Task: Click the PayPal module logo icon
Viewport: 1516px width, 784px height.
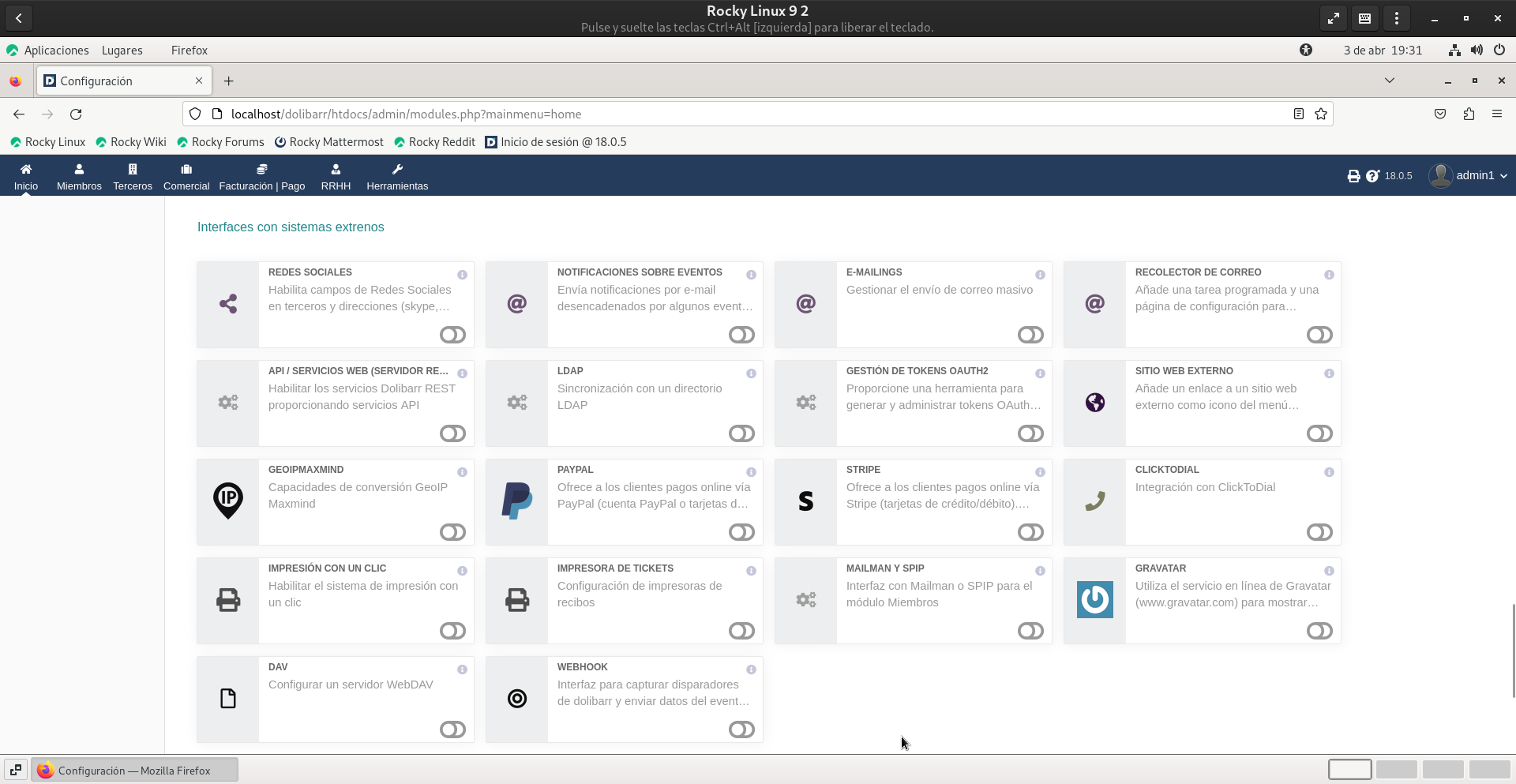Action: (516, 501)
